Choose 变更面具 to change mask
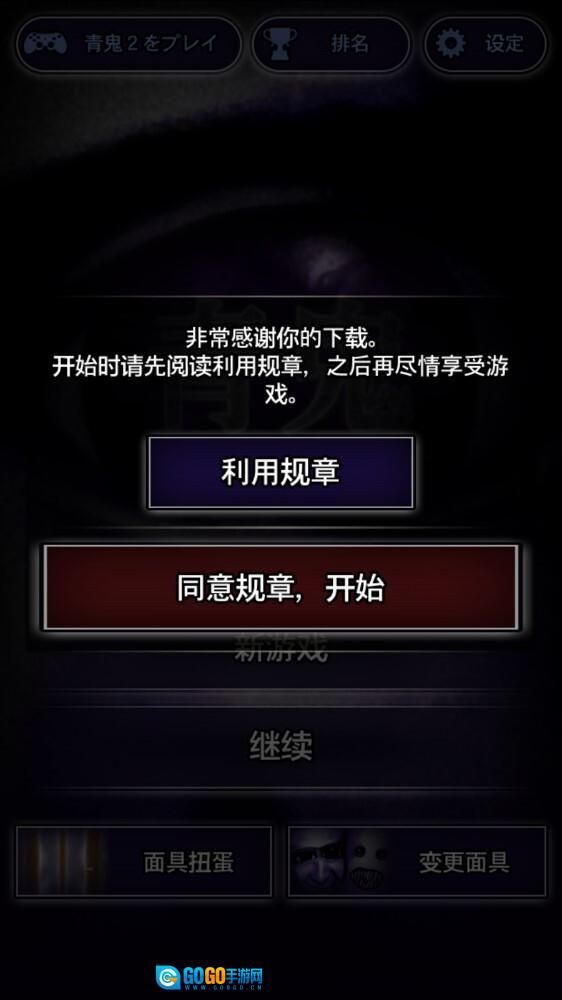The image size is (562, 1000). point(417,862)
